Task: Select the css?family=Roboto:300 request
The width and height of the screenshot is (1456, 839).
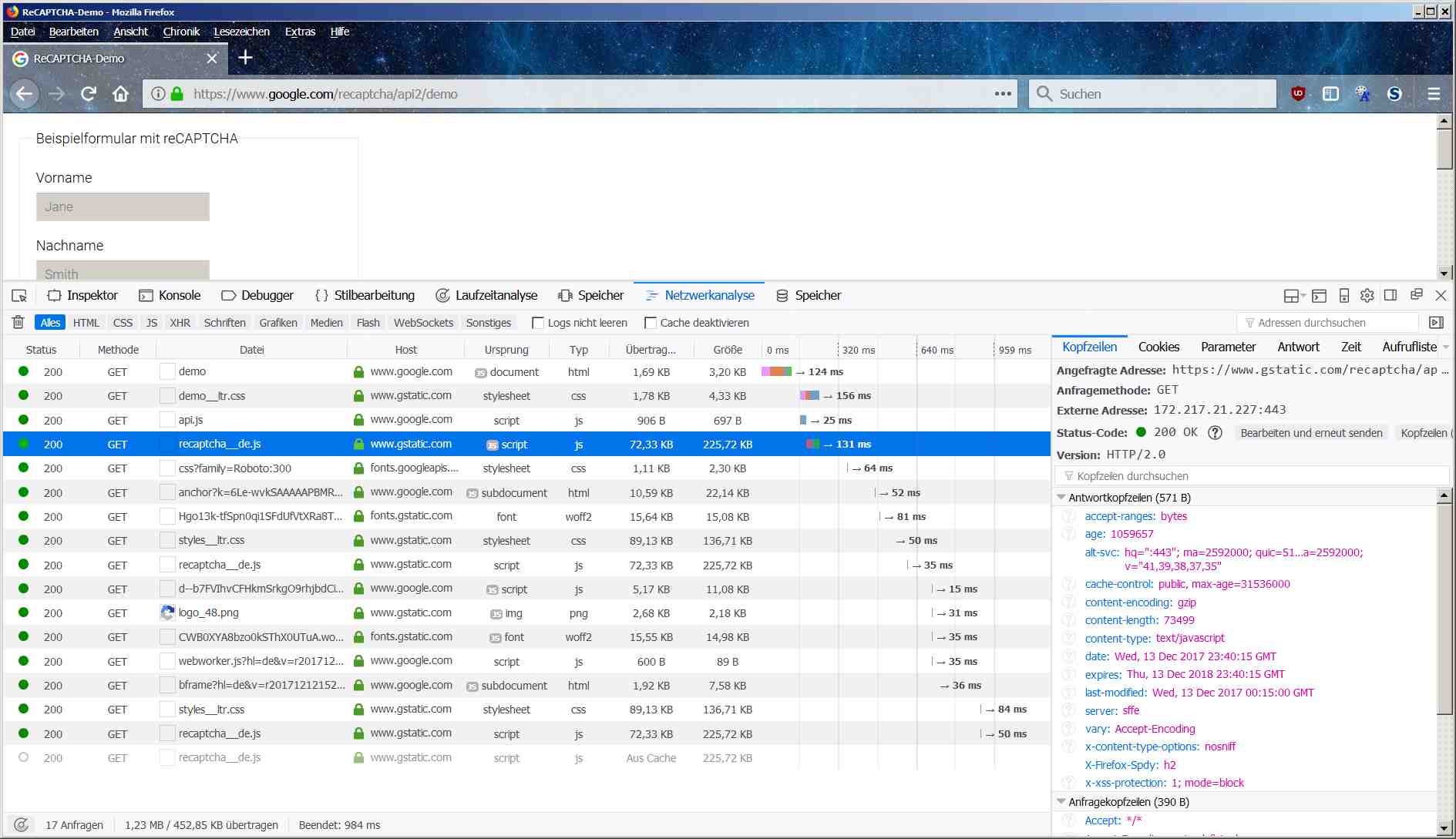Action: (x=527, y=468)
